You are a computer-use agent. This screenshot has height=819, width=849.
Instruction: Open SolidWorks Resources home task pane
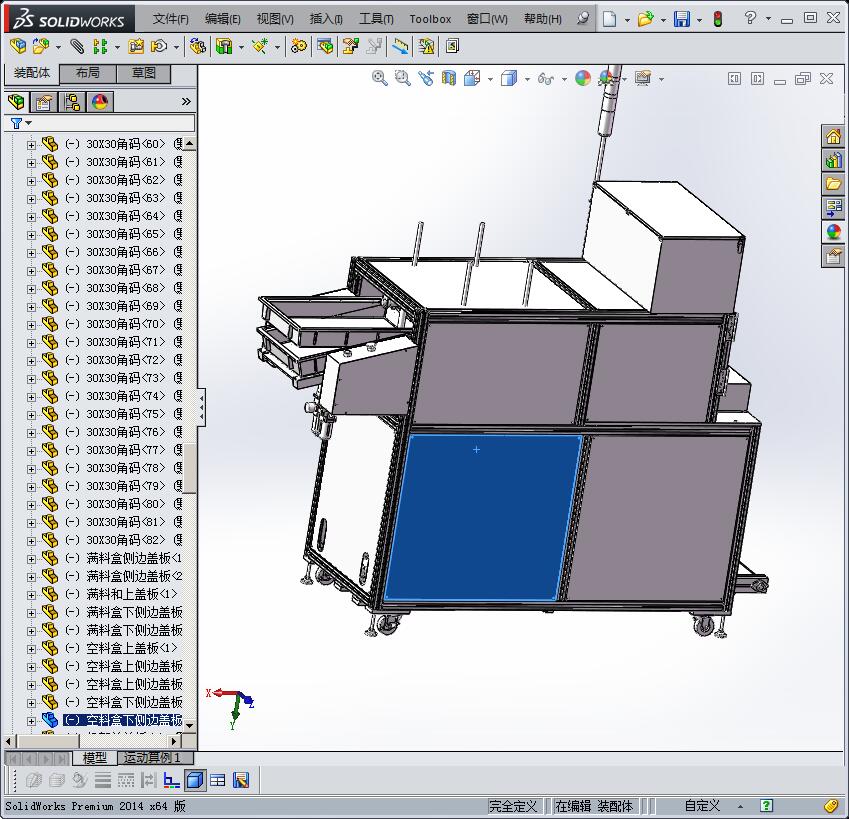tap(833, 136)
